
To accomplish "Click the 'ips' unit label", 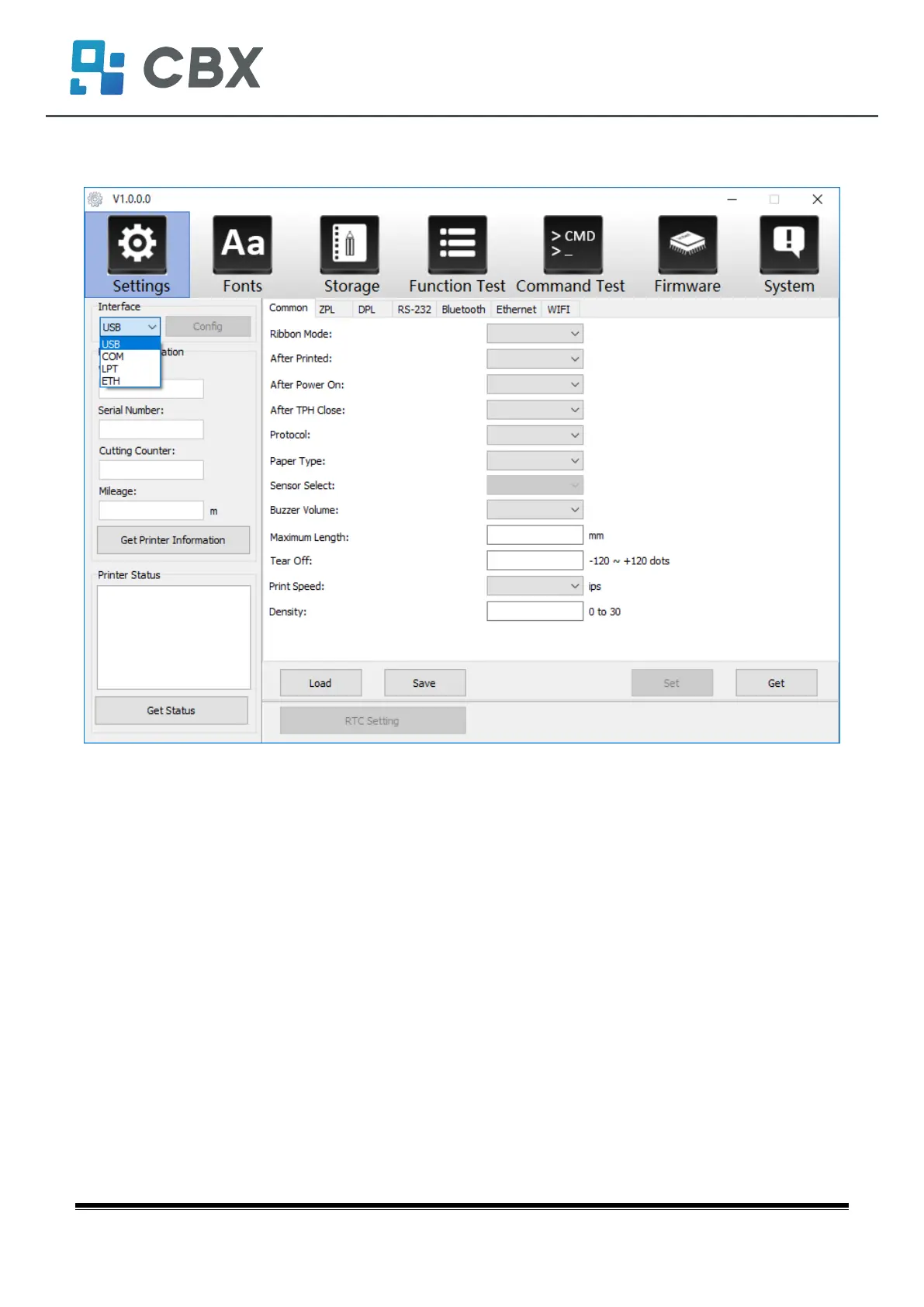I will 595,587.
